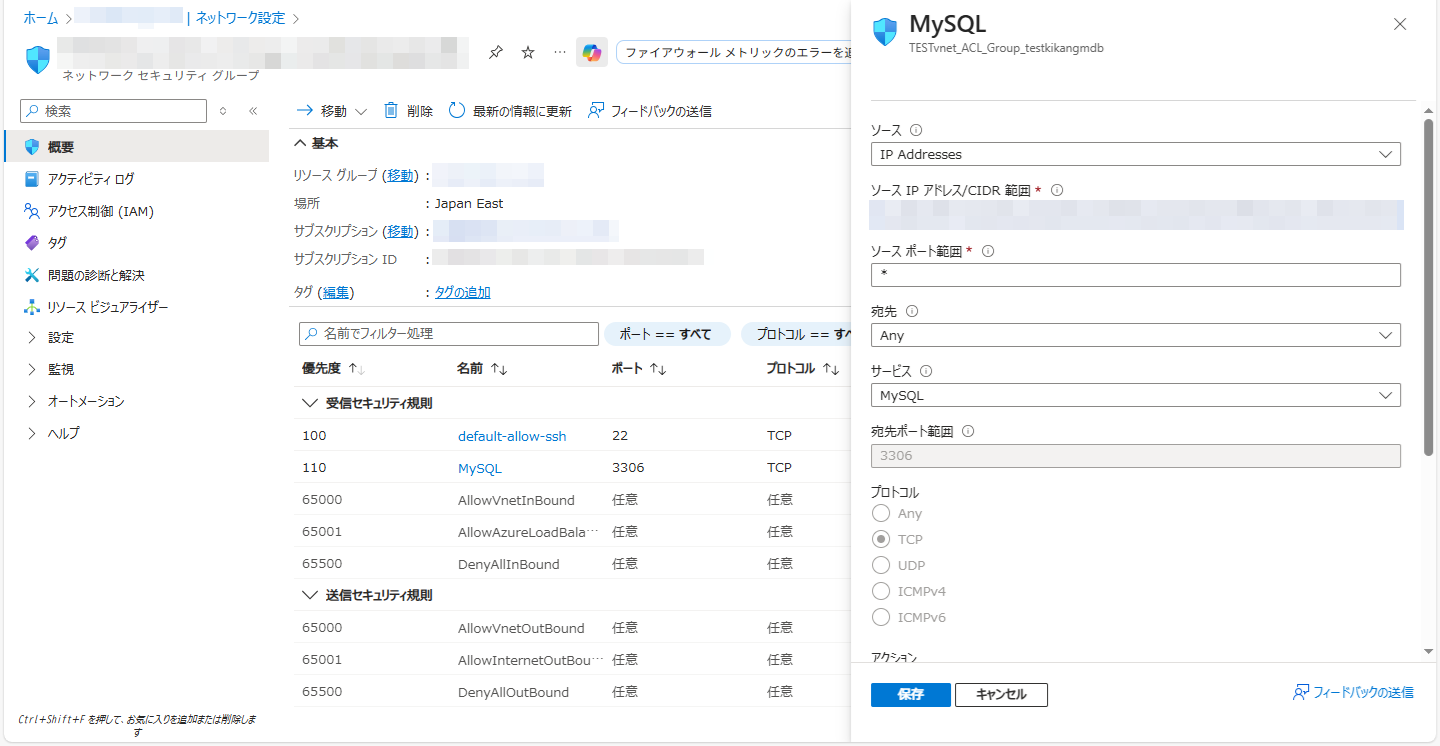This screenshot has width=1440, height=746.
Task: Open the サービス dropdown showing MySQL
Action: pyautogui.click(x=1135, y=395)
